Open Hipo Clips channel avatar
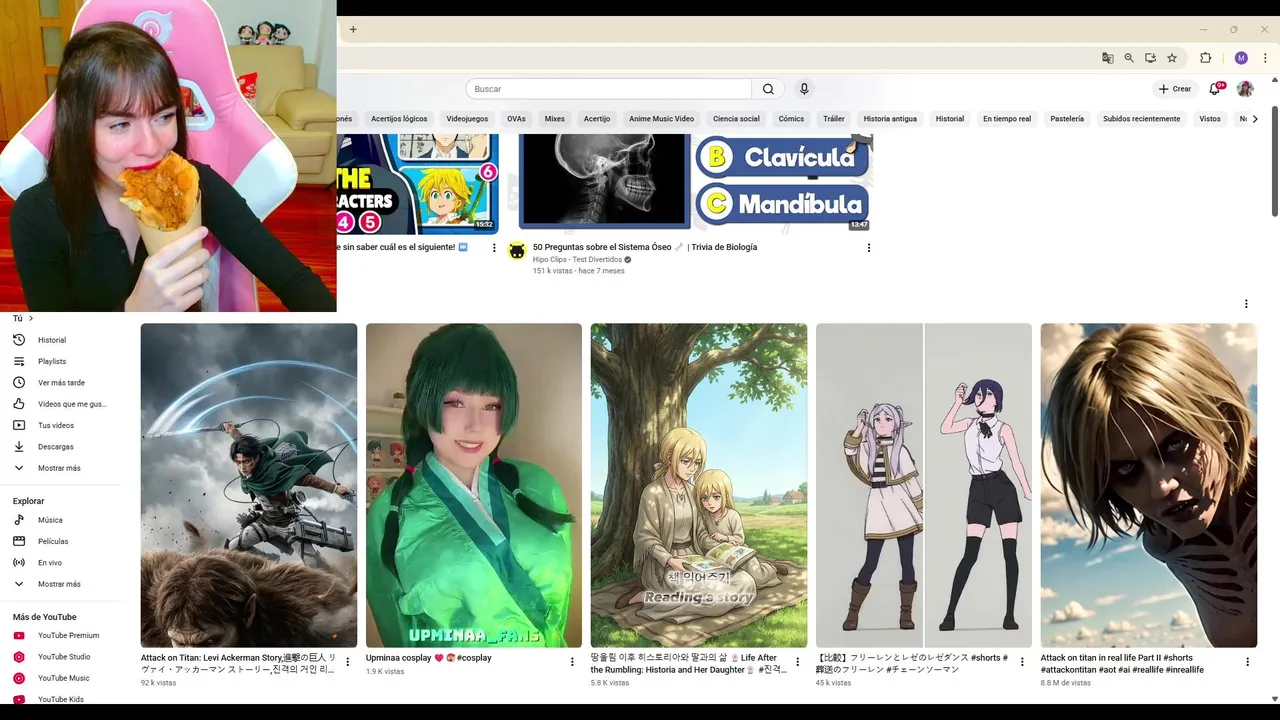The width and height of the screenshot is (1280, 720). [517, 251]
